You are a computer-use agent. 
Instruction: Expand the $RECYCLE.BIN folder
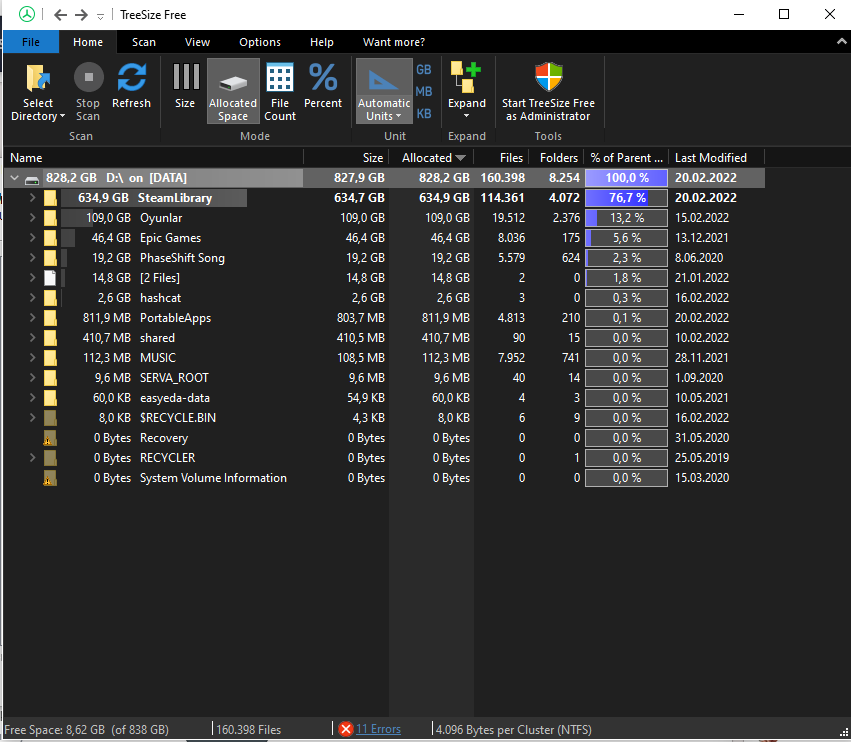(32, 418)
